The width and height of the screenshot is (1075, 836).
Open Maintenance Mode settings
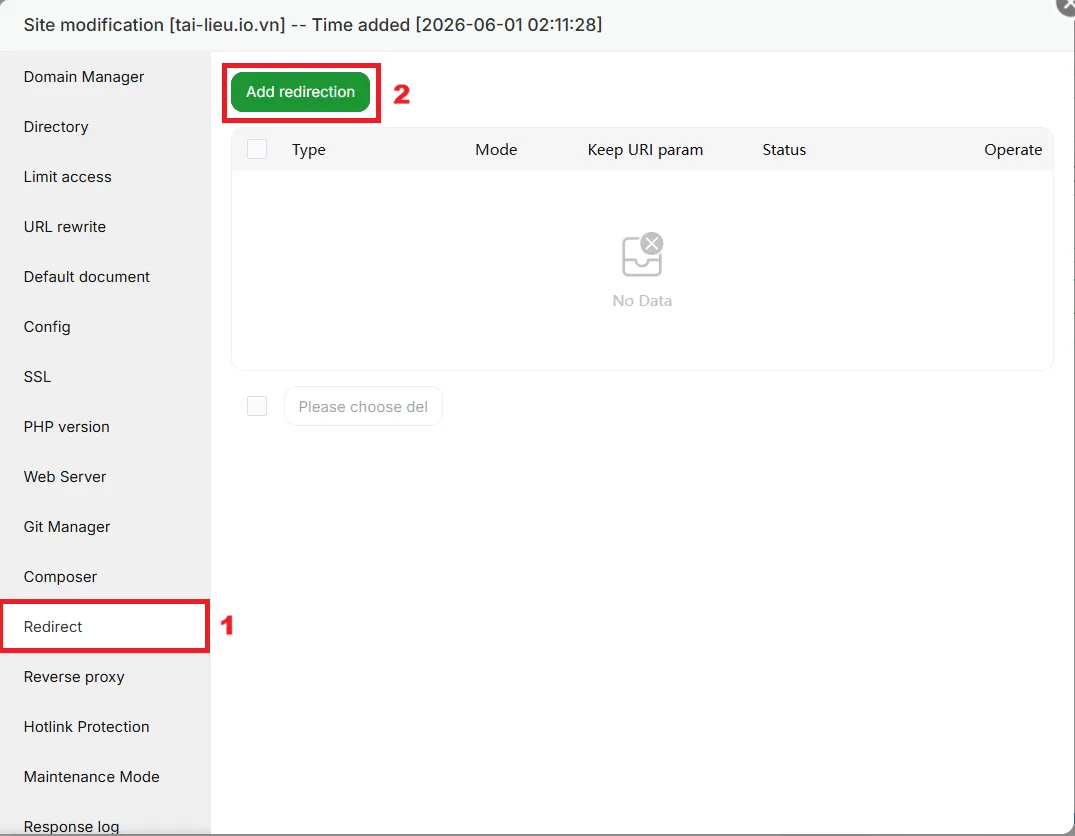(91, 777)
